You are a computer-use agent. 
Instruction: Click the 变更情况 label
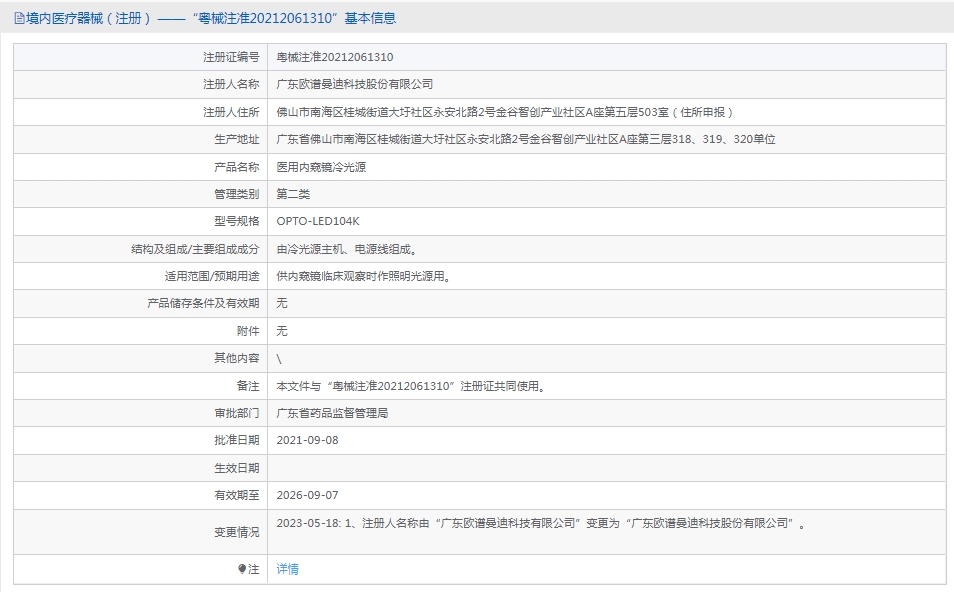click(237, 532)
